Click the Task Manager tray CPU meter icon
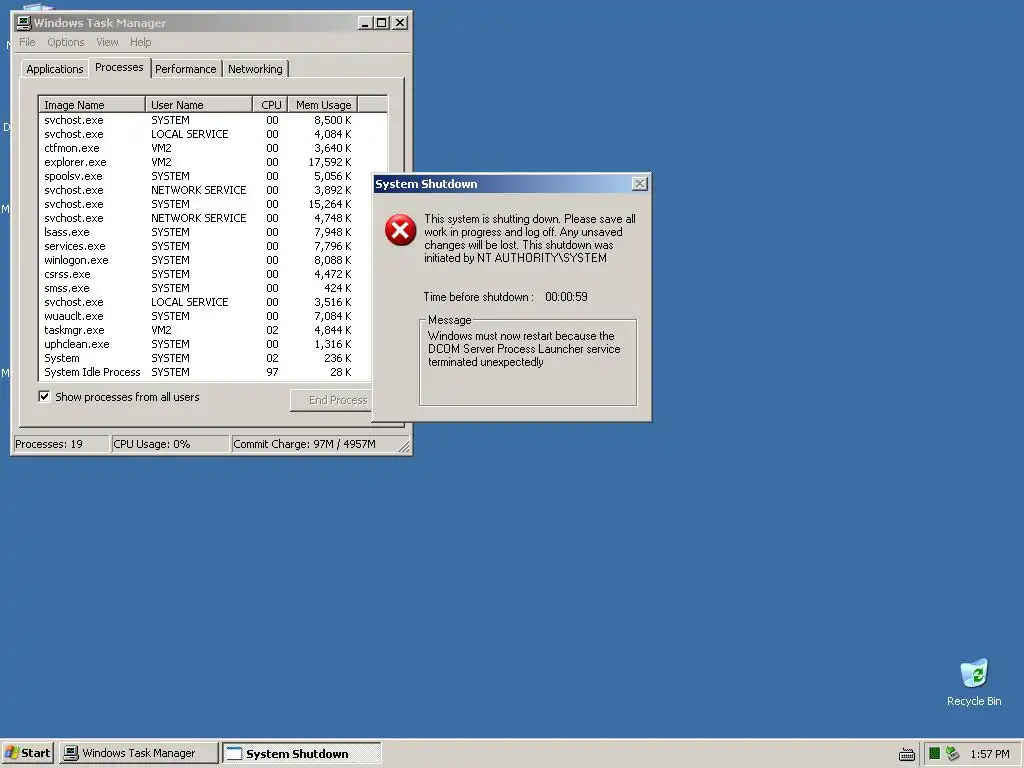 [x=935, y=754]
